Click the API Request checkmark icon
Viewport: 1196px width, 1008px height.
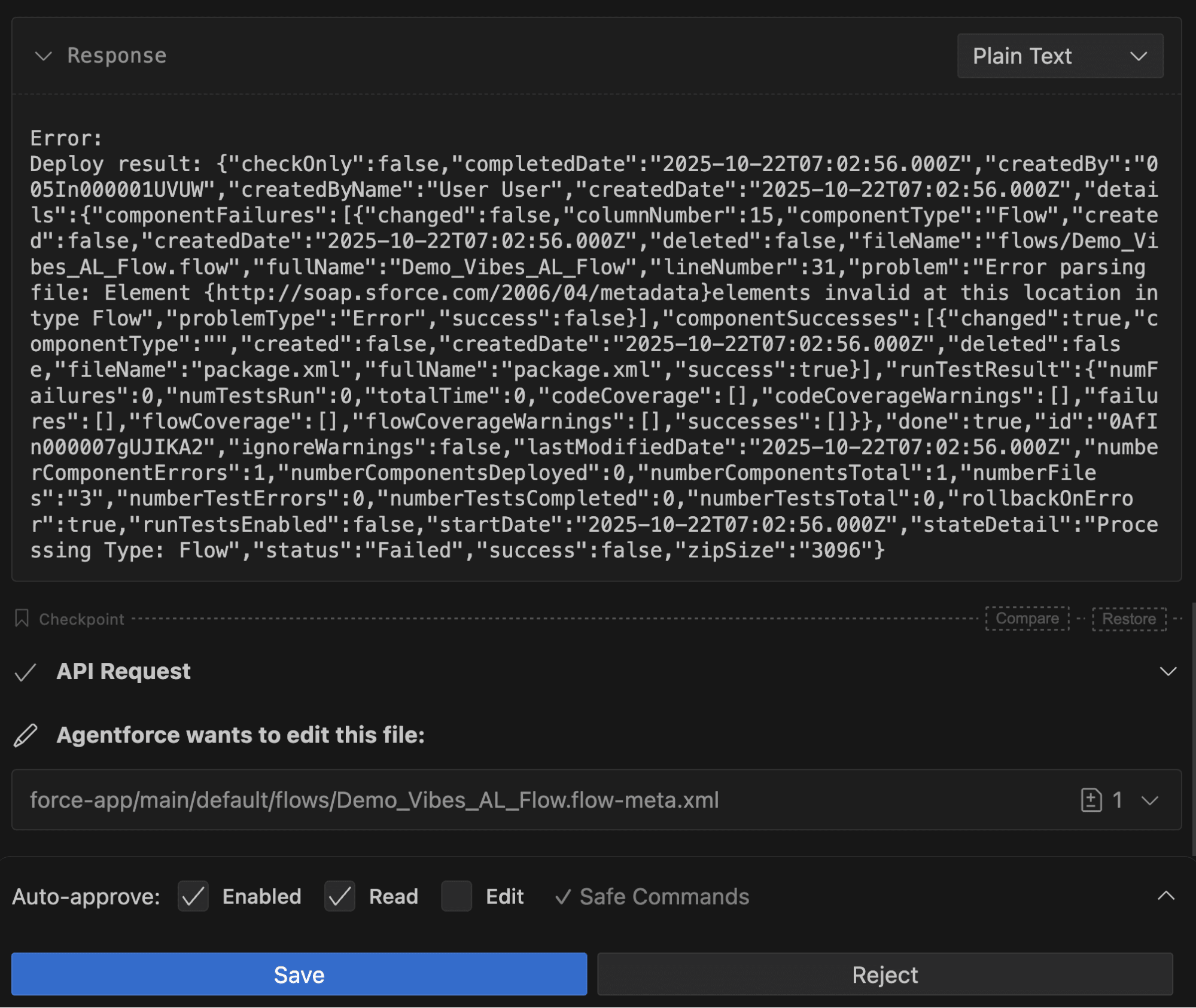click(x=25, y=672)
